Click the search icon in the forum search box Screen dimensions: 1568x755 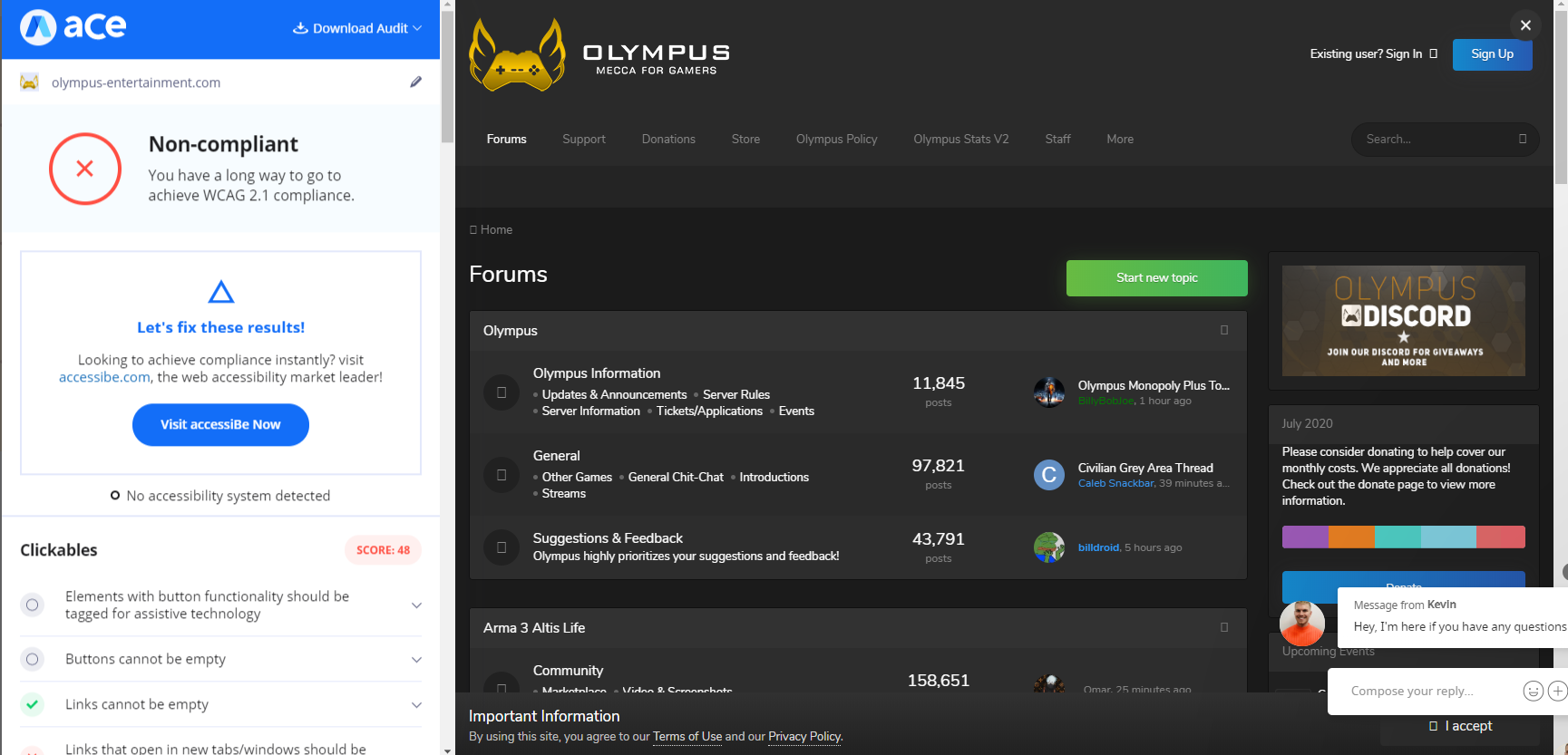1523,139
